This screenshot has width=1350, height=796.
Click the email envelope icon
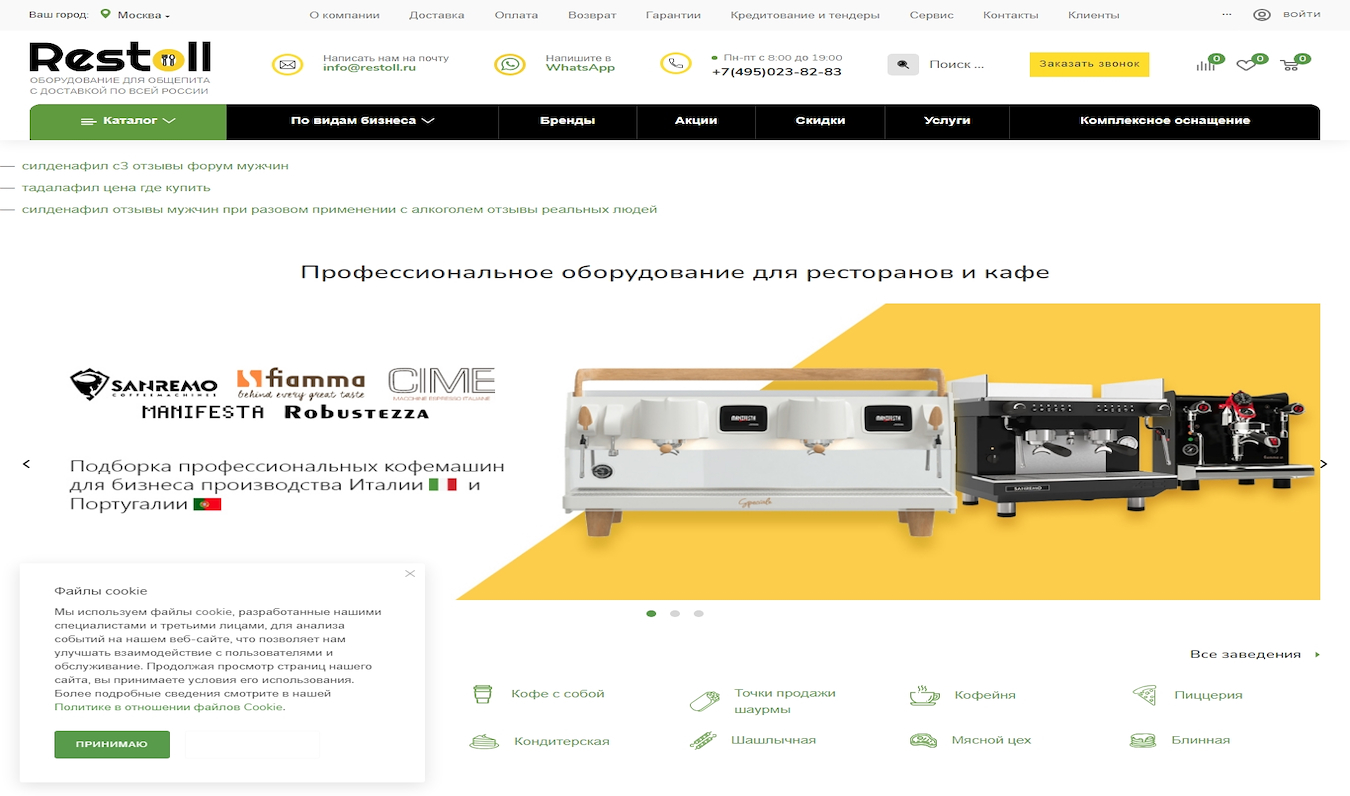[x=288, y=64]
